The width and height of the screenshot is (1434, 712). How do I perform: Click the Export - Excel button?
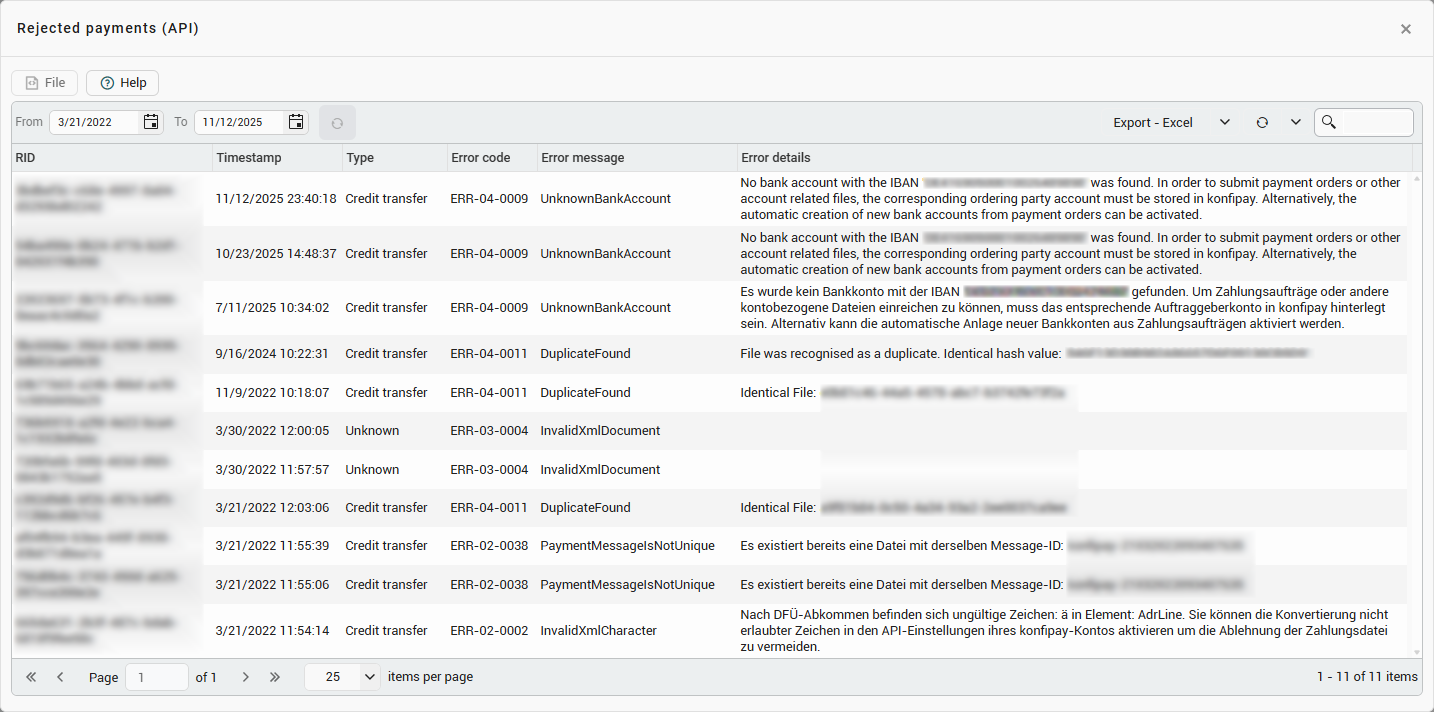(x=1153, y=122)
